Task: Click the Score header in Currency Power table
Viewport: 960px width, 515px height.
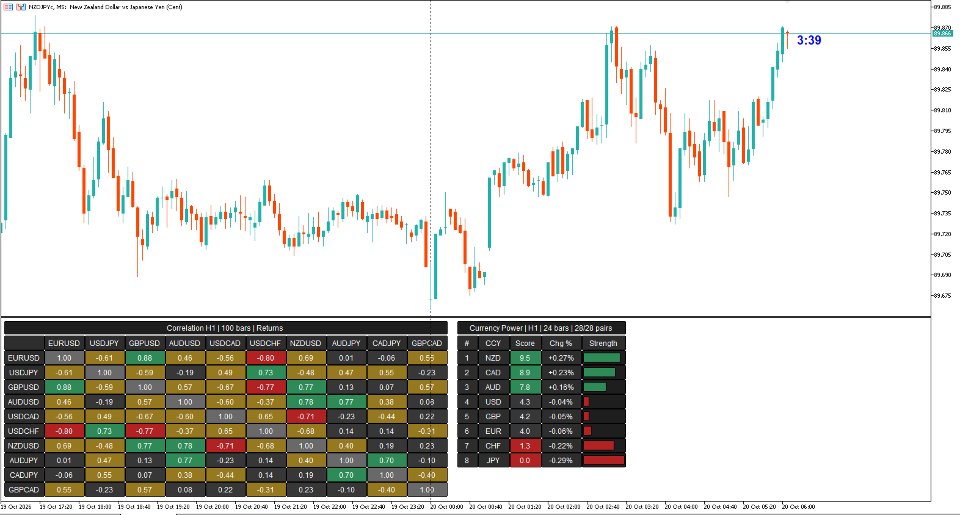Action: pyautogui.click(x=525, y=343)
